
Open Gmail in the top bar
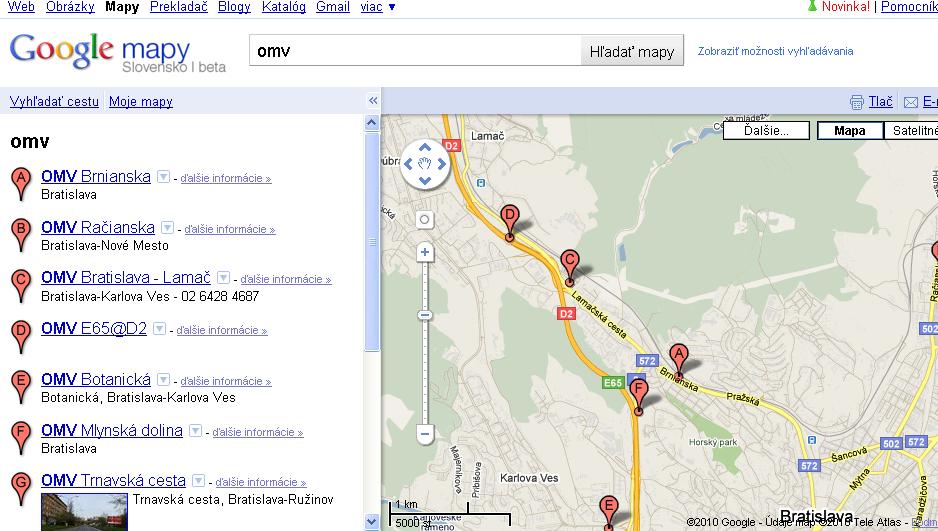[x=333, y=7]
